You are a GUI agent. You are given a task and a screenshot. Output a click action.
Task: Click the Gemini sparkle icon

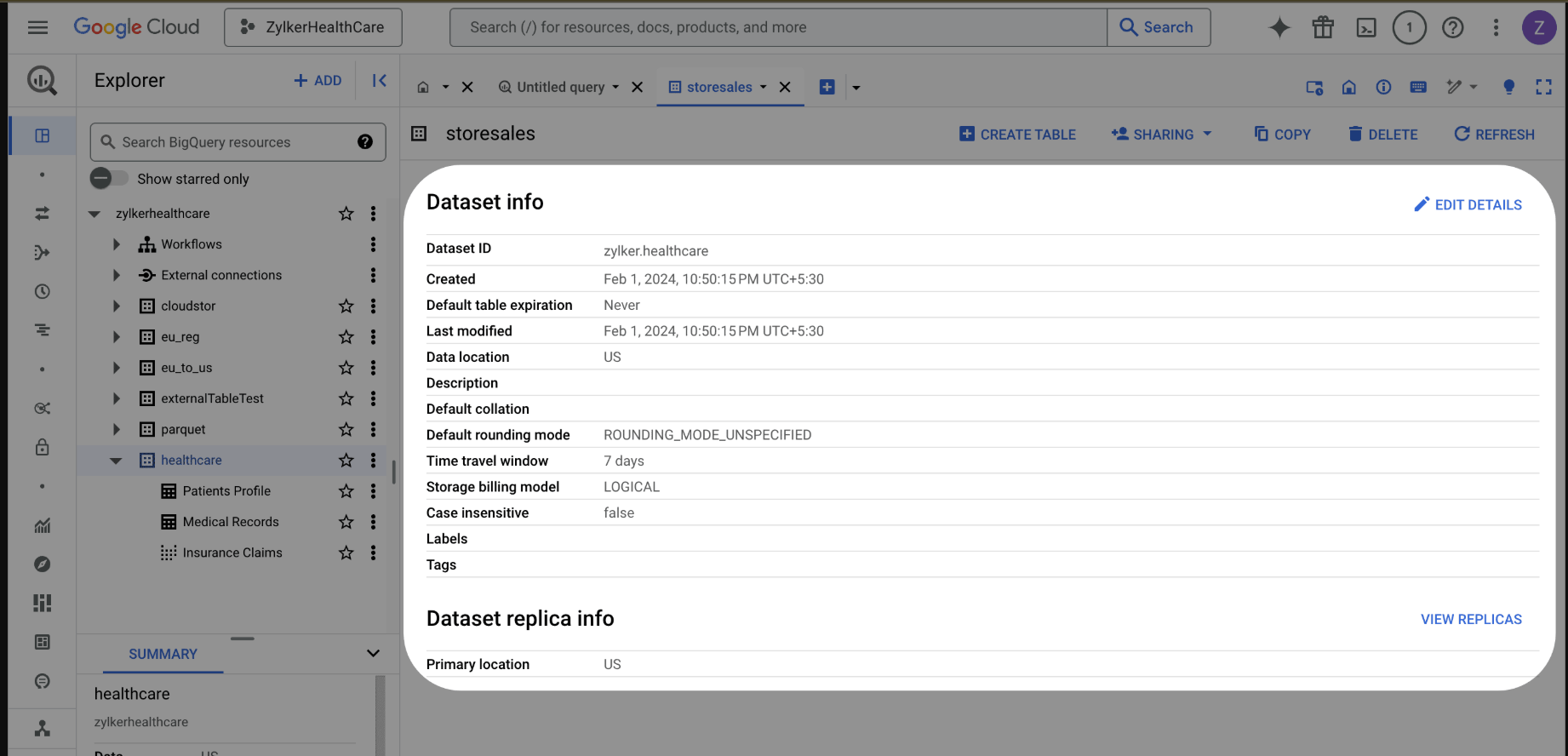pos(1279,28)
